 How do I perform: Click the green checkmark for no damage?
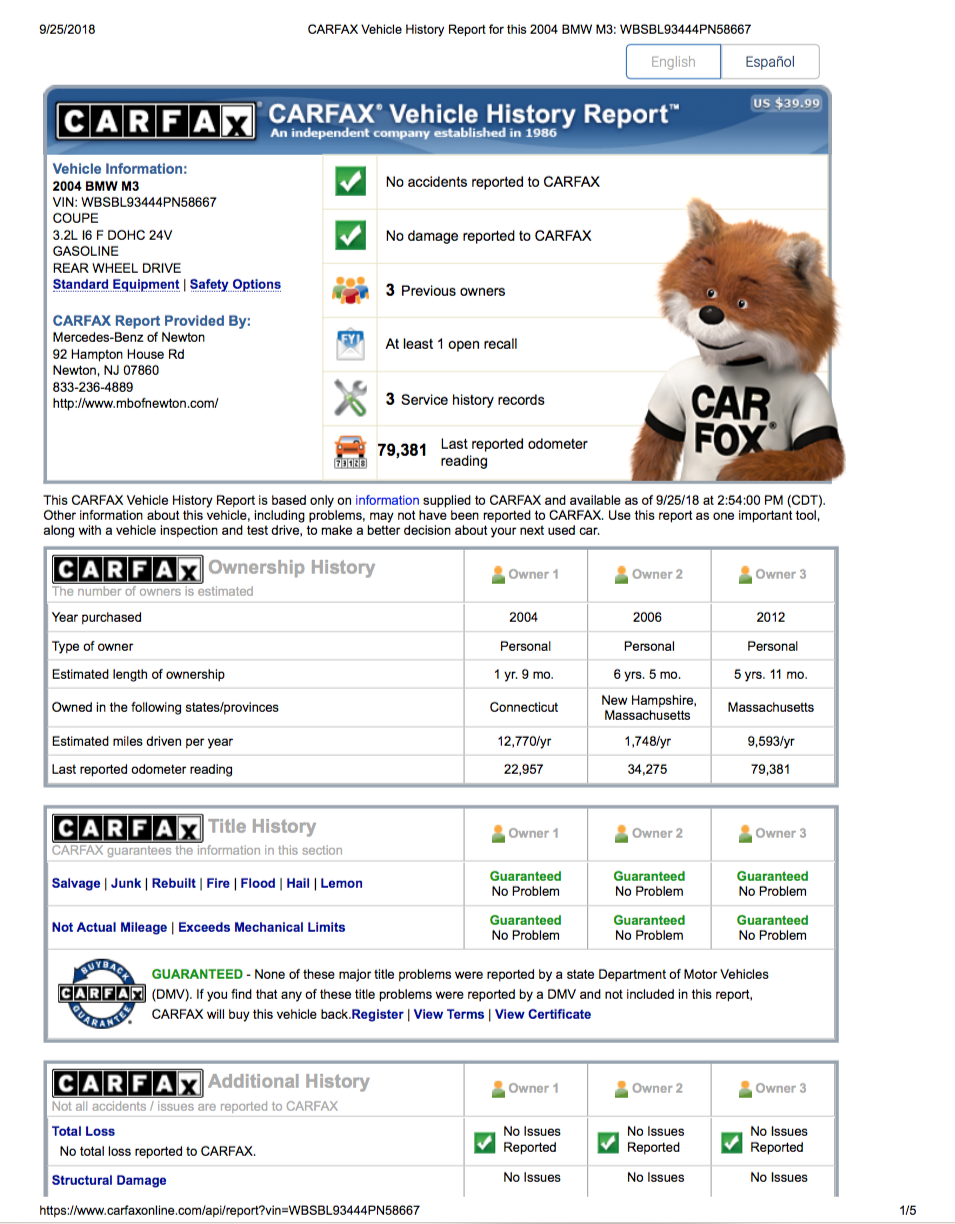point(348,236)
